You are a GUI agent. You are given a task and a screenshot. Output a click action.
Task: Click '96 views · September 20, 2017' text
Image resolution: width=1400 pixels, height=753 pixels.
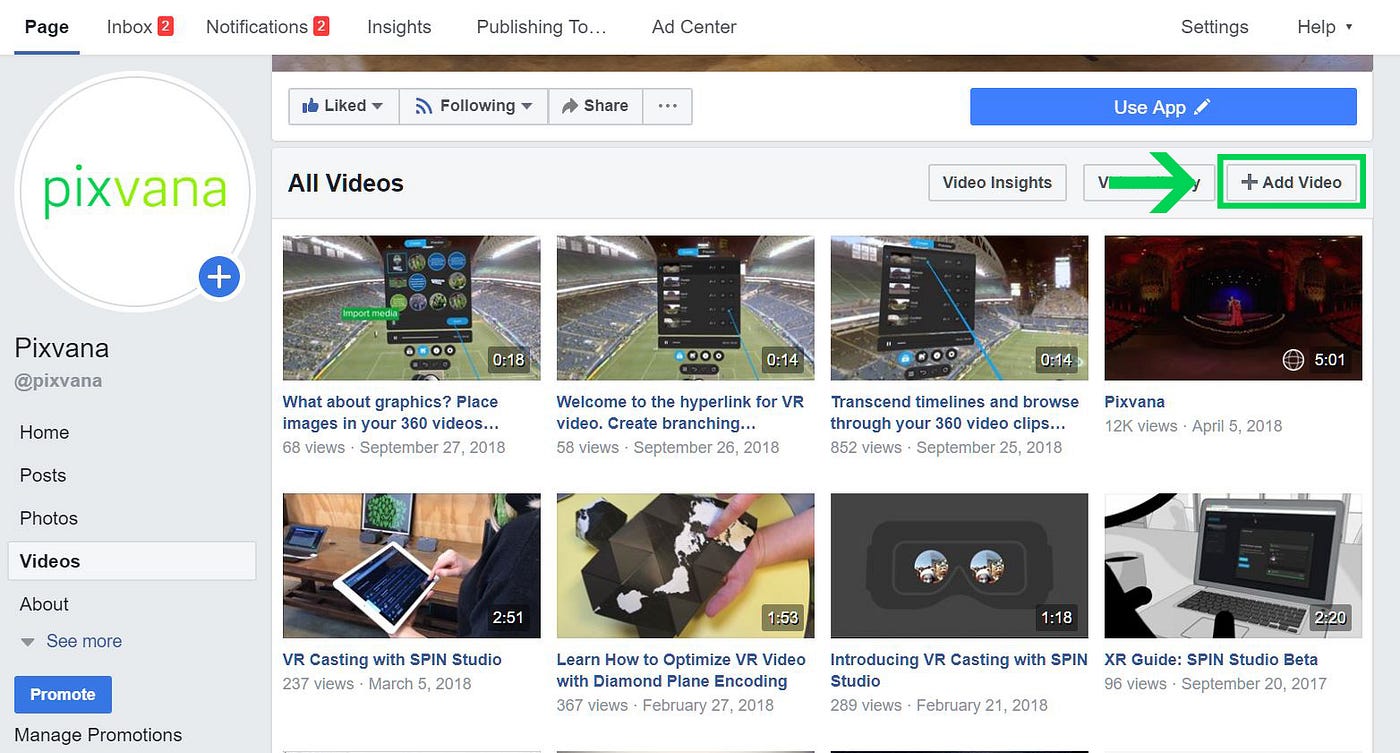(1216, 683)
